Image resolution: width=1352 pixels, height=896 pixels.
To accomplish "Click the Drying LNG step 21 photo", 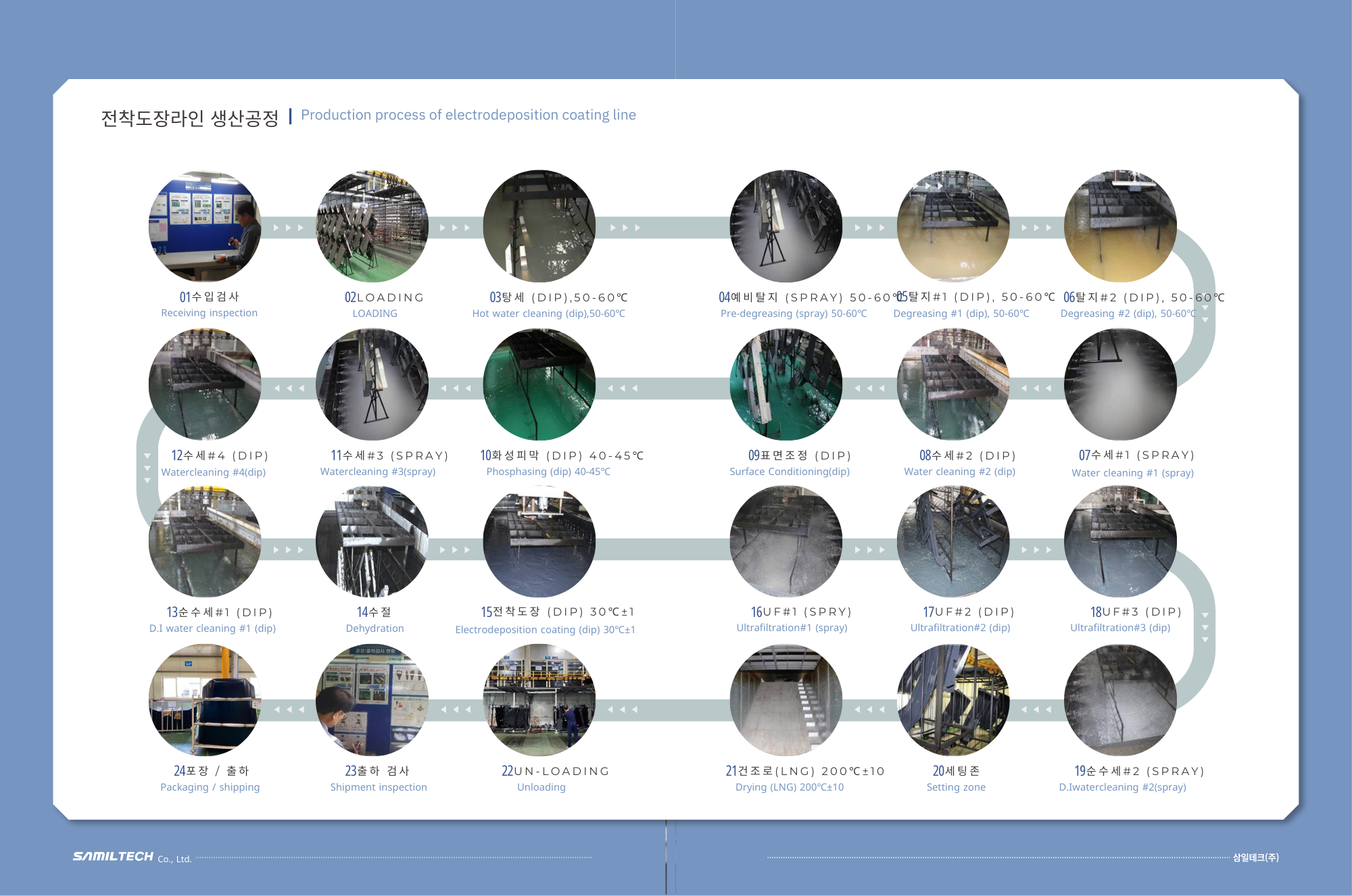I will 786,700.
